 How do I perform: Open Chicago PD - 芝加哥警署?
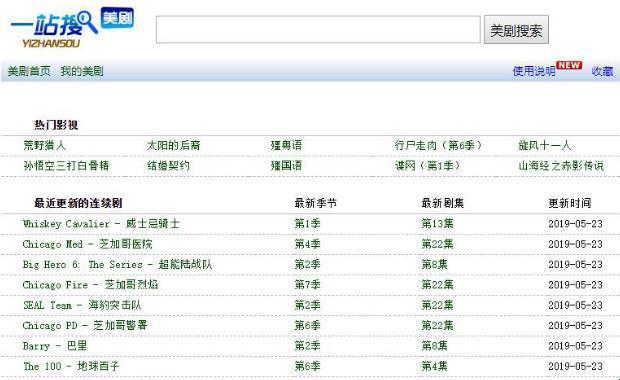tap(85, 325)
